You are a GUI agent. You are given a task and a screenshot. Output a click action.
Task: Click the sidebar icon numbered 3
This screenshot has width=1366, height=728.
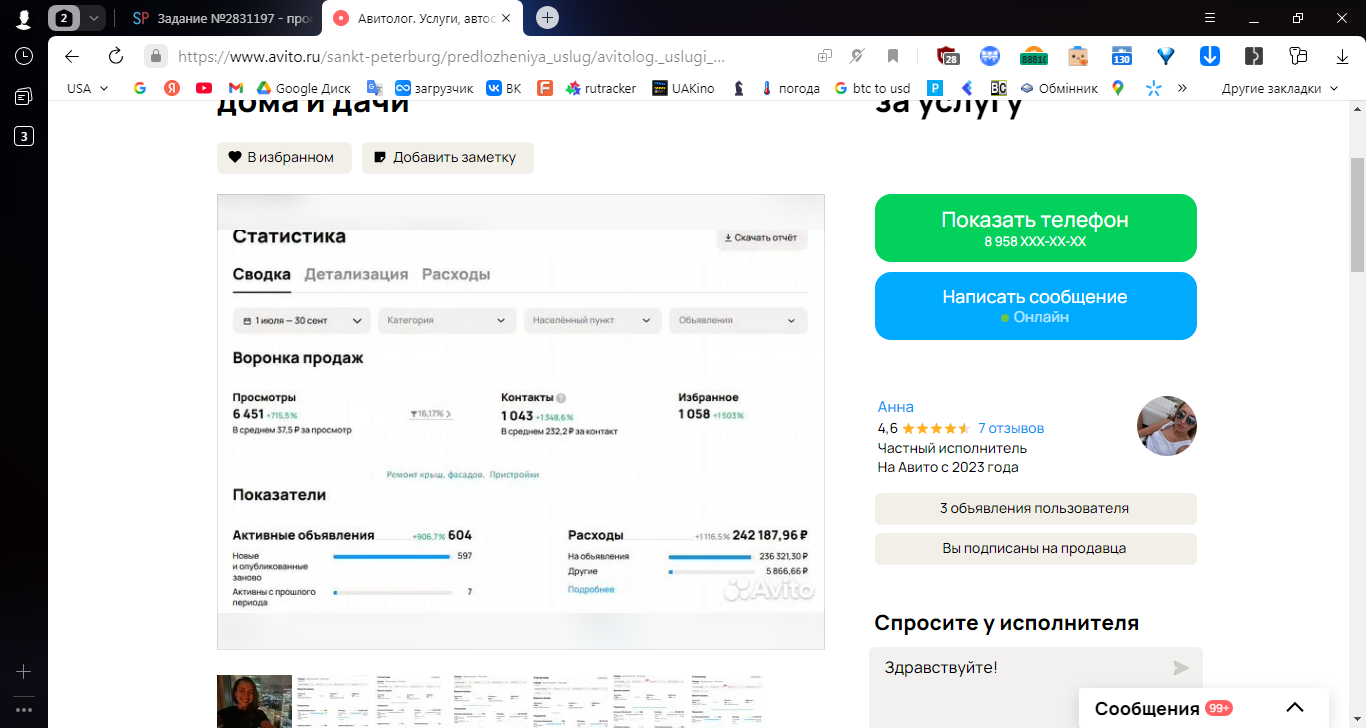click(24, 137)
